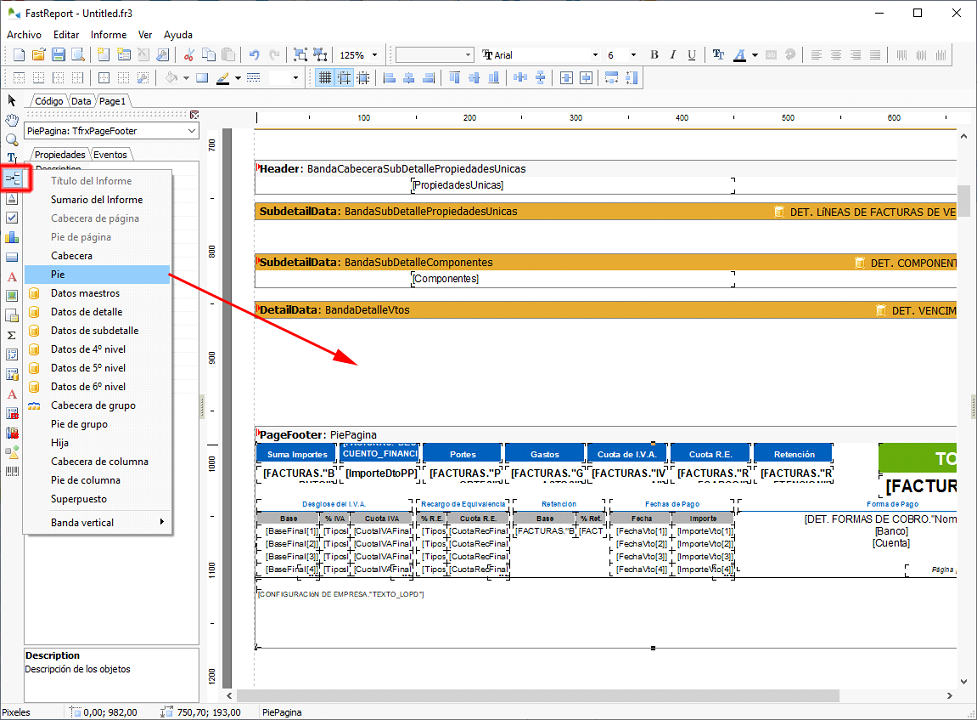Choose 'Pie' from the band menu
This screenshot has height=721, width=978.
58,274
